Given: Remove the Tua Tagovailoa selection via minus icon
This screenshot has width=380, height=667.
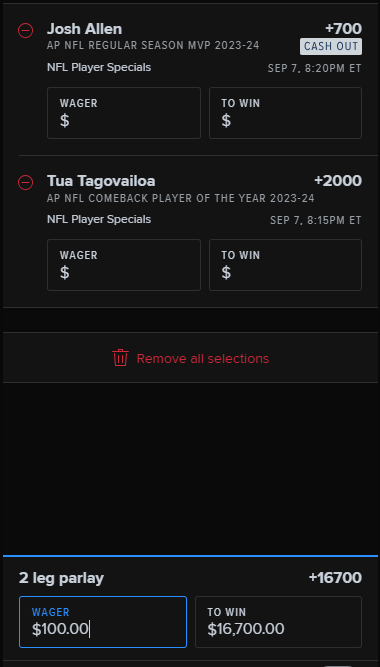Looking at the screenshot, I should pyautogui.click(x=26, y=182).
